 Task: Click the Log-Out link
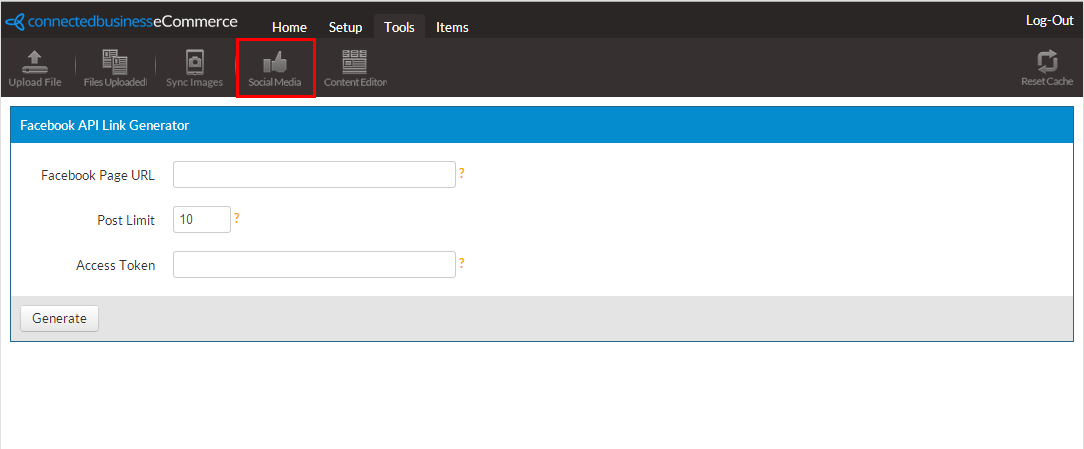point(1049,21)
